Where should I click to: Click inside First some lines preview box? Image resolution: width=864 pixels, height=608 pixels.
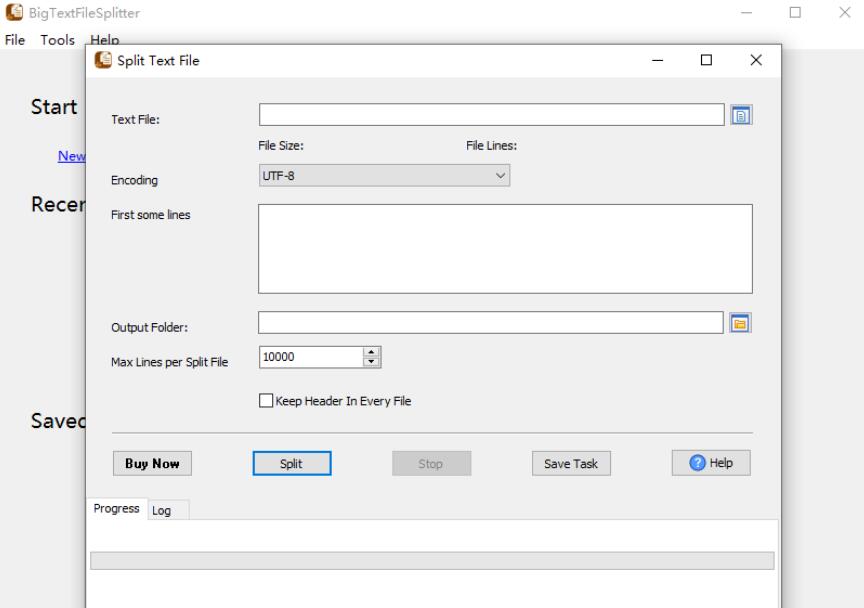[505, 249]
